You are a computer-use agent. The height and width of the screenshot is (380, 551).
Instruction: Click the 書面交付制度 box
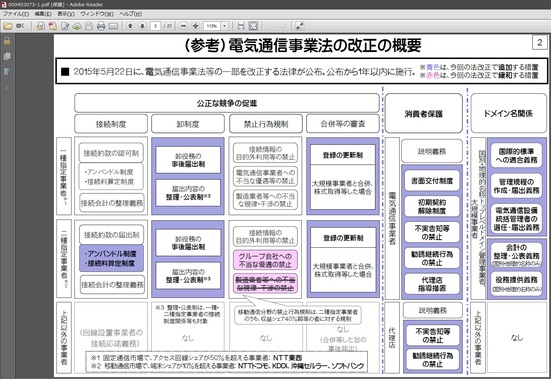432,181
